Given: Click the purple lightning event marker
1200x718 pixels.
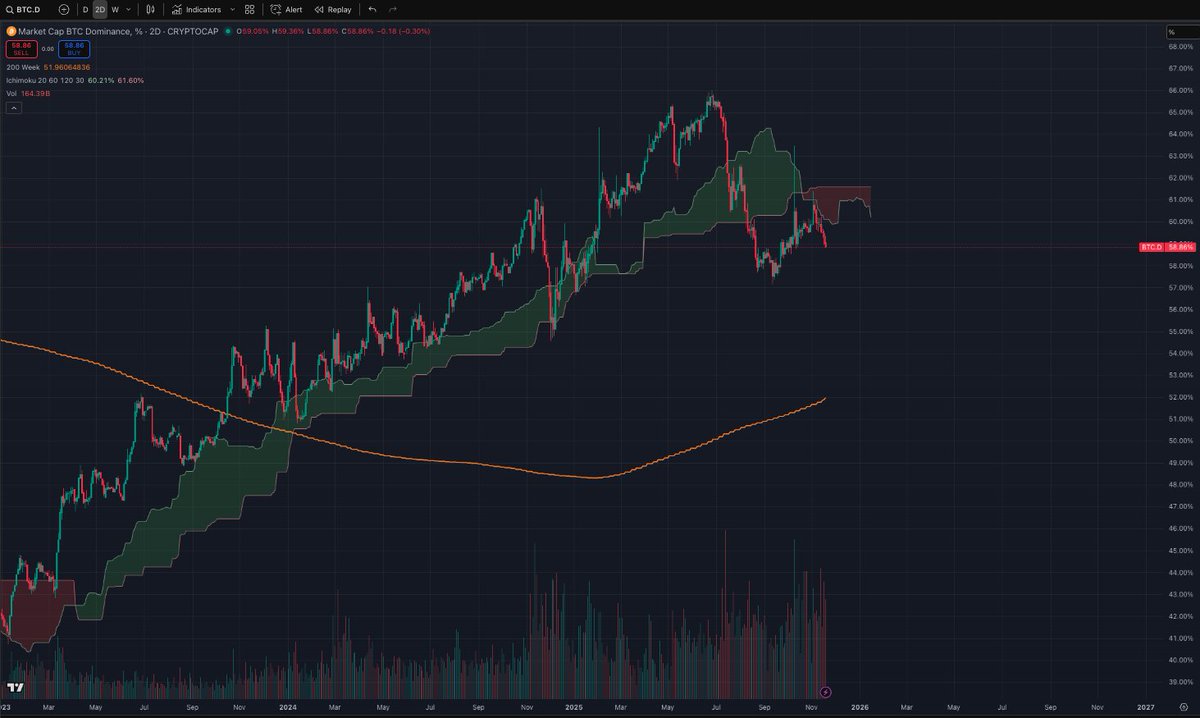Looking at the screenshot, I should point(825,691).
